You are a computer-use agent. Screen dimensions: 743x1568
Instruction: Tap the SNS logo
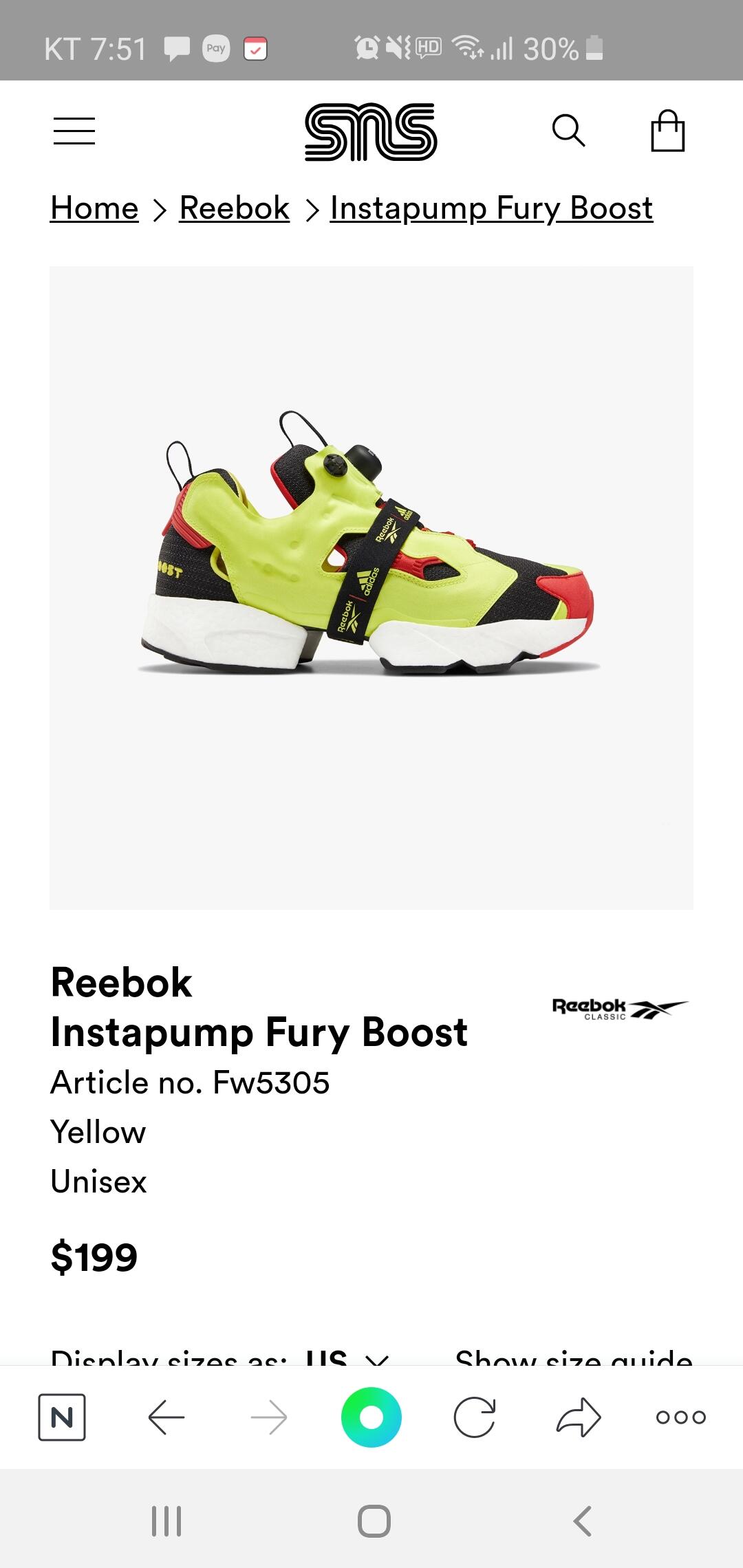click(371, 131)
